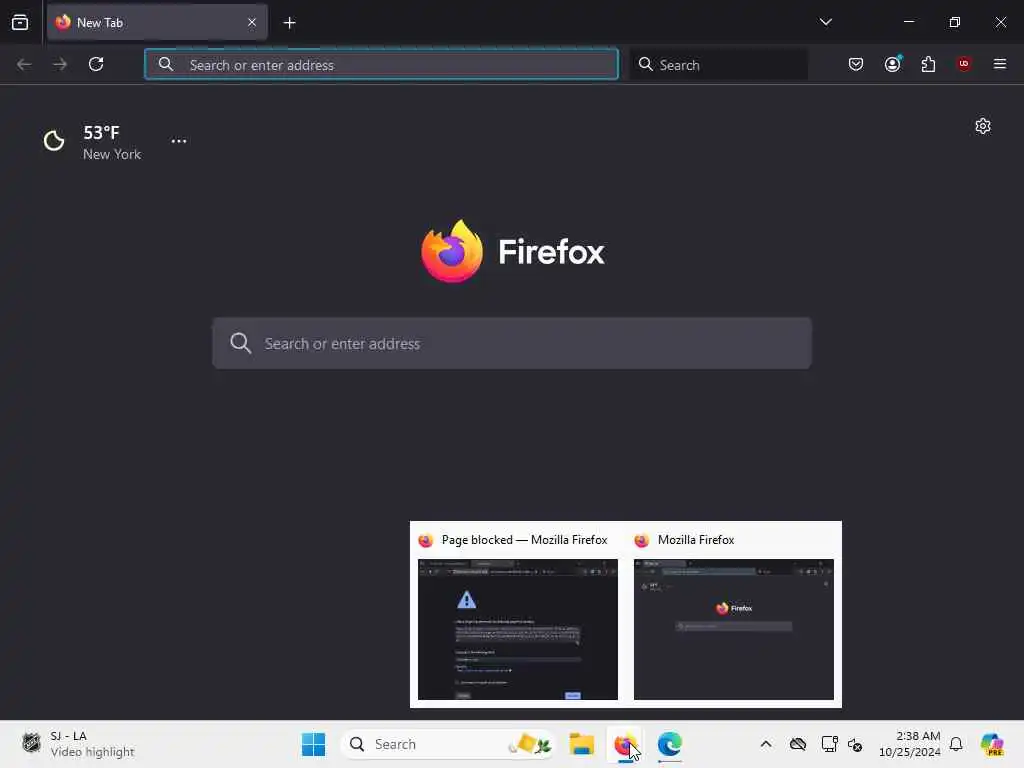Click the 53°F New York weather
Viewport: 1024px width, 768px height.
(x=112, y=142)
